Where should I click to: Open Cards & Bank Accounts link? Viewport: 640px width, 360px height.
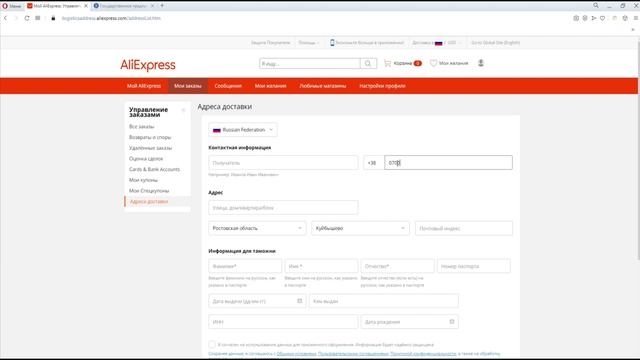(154, 169)
